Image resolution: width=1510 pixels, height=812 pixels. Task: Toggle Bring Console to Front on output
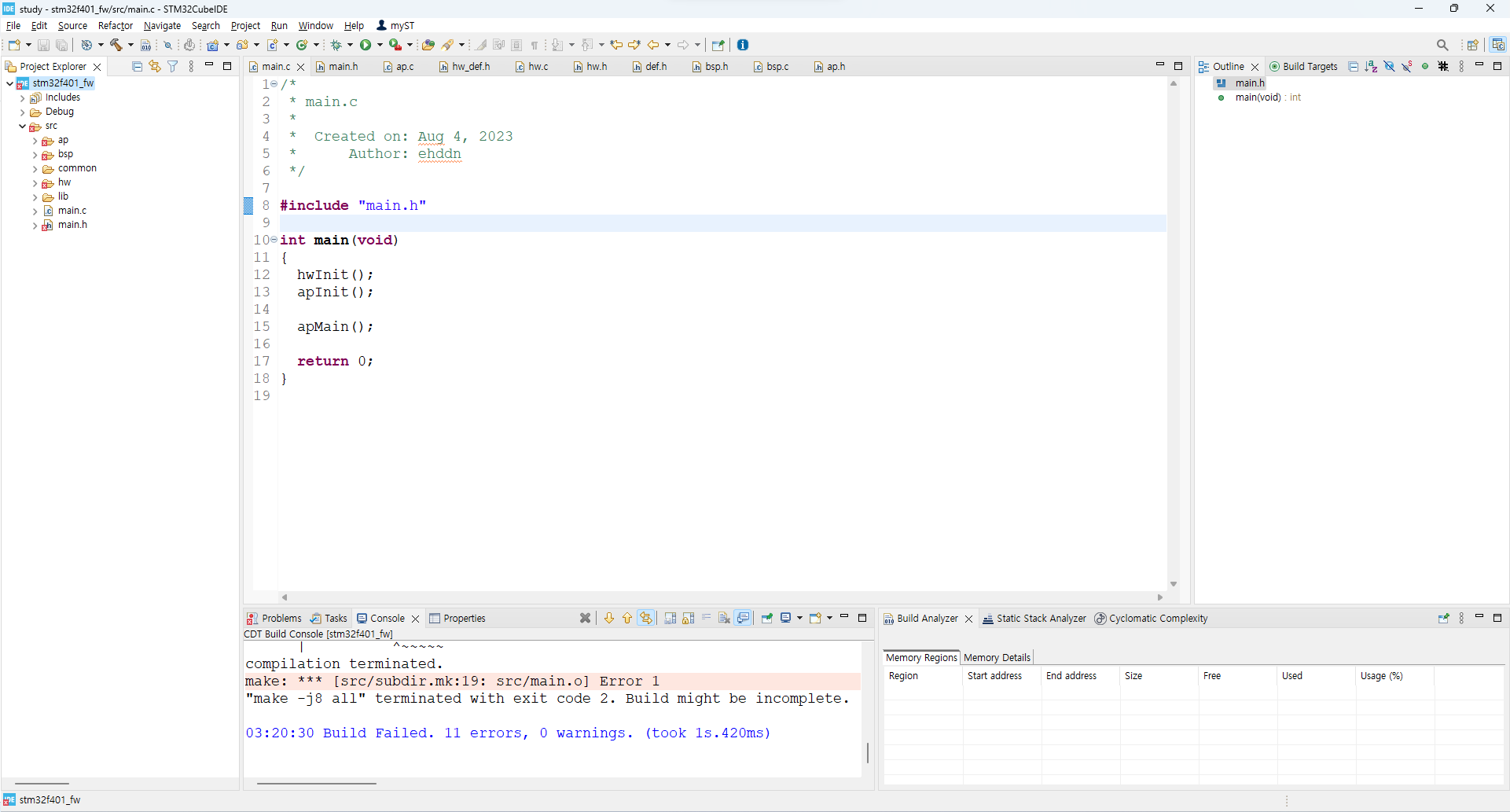click(x=744, y=619)
